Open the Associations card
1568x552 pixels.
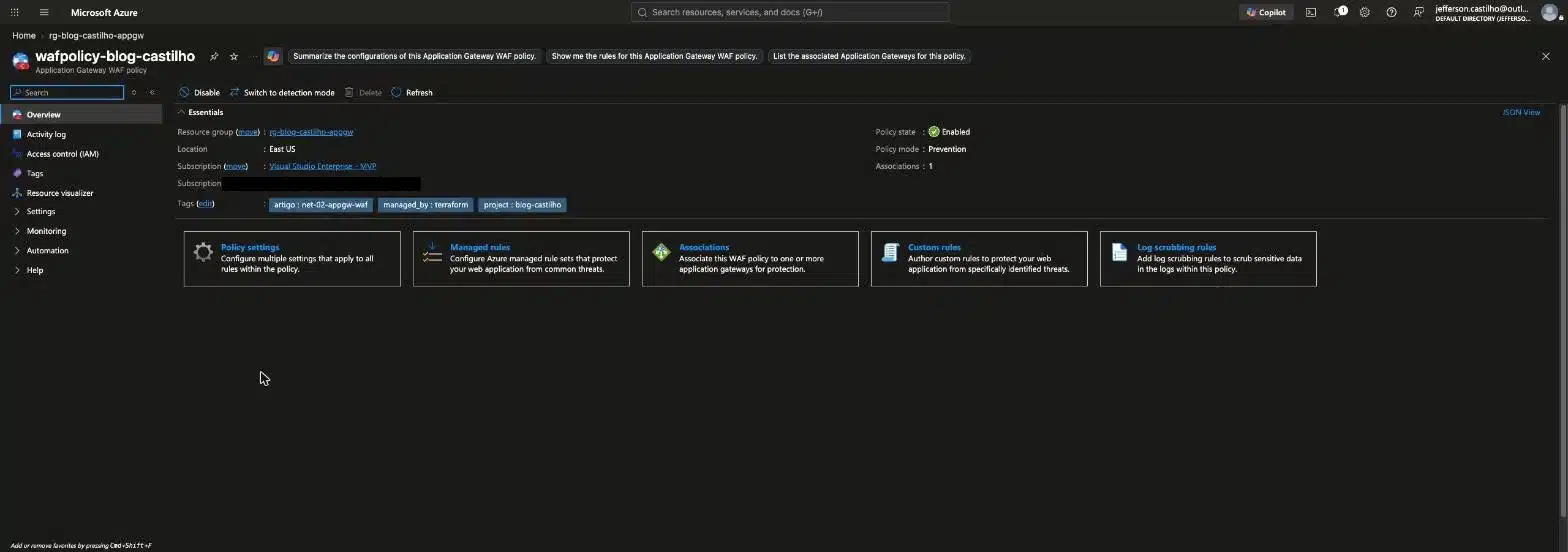point(750,258)
